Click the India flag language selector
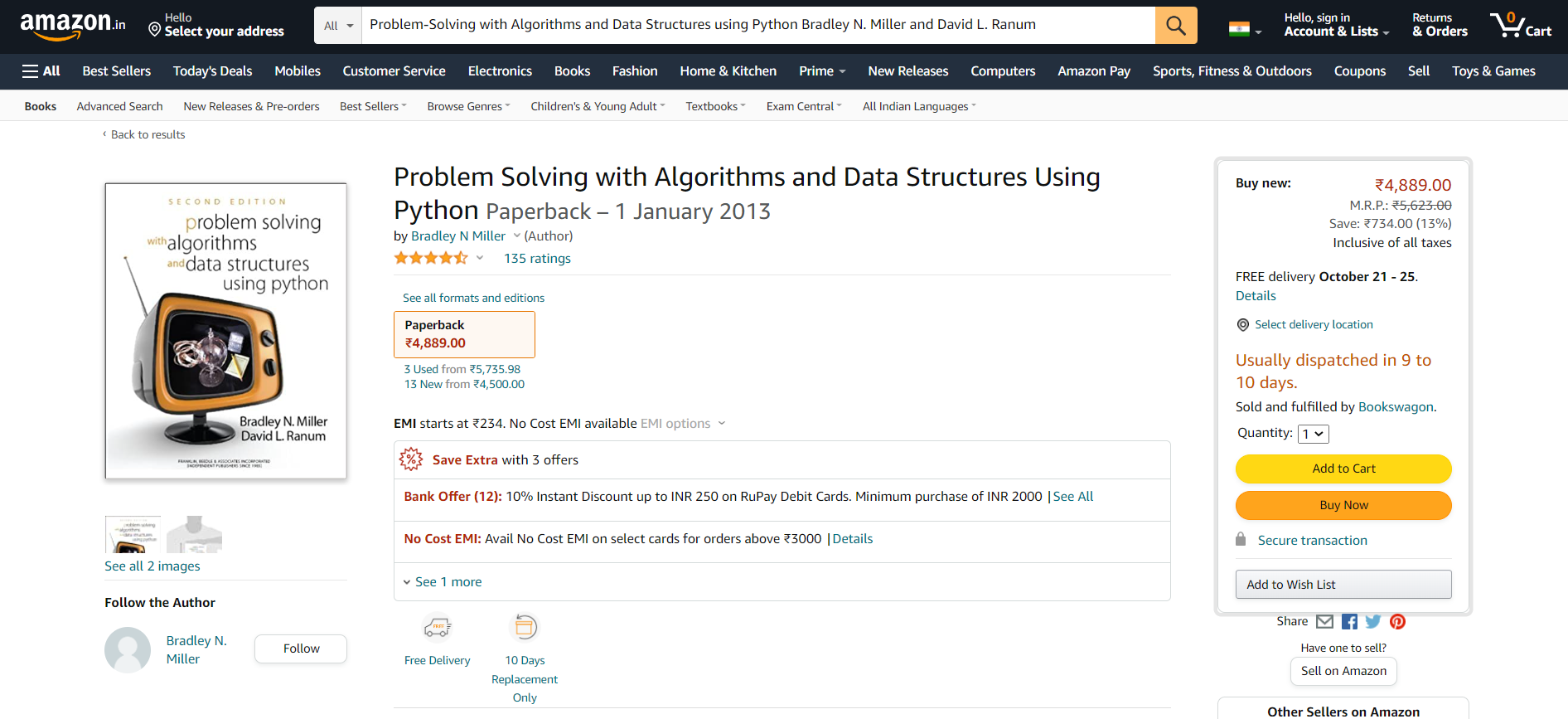This screenshot has width=1568, height=719. (x=1245, y=30)
